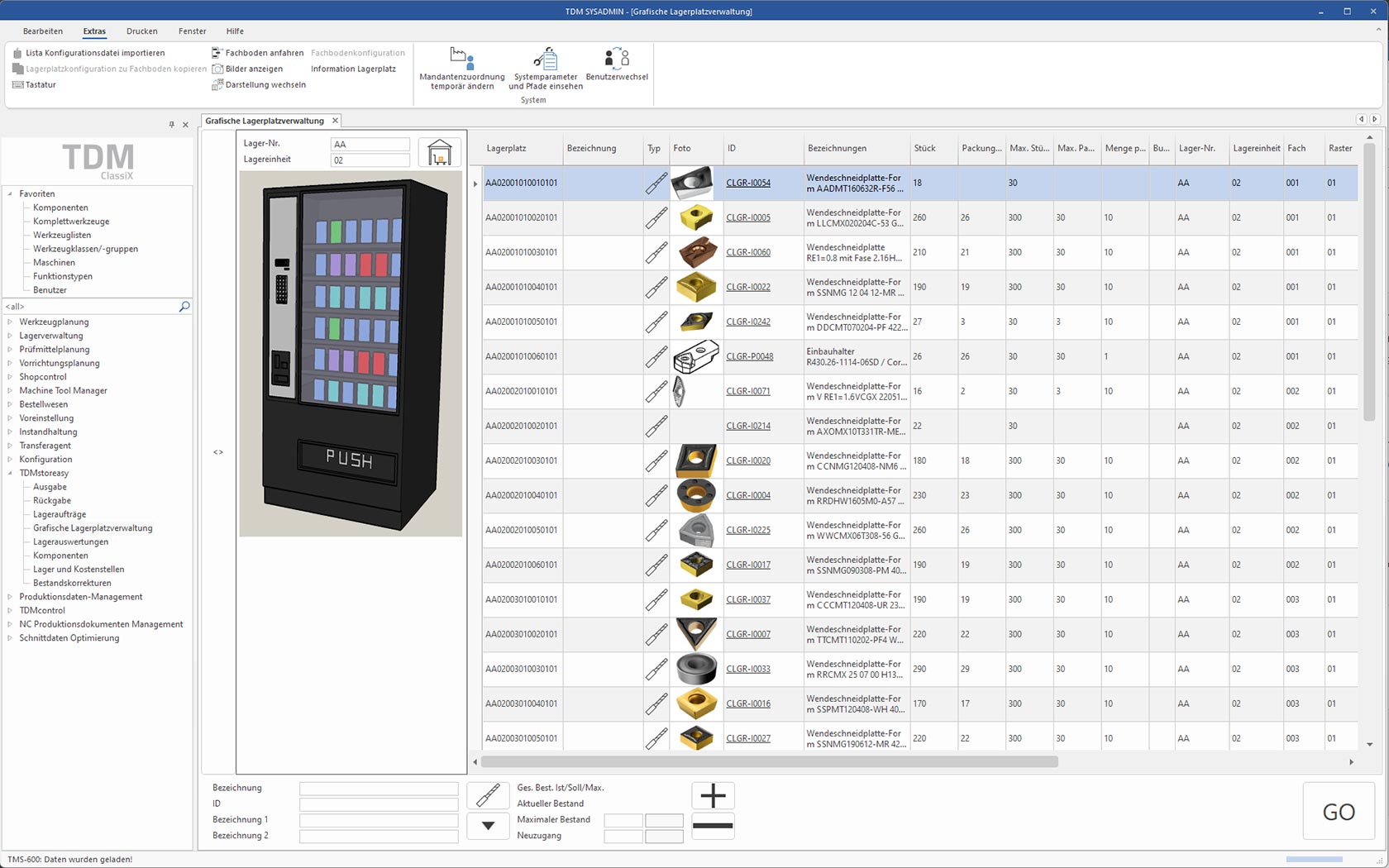Screen dimensions: 1389x868
Task: Open the CLGR-I0054 ID link
Action: [748, 184]
